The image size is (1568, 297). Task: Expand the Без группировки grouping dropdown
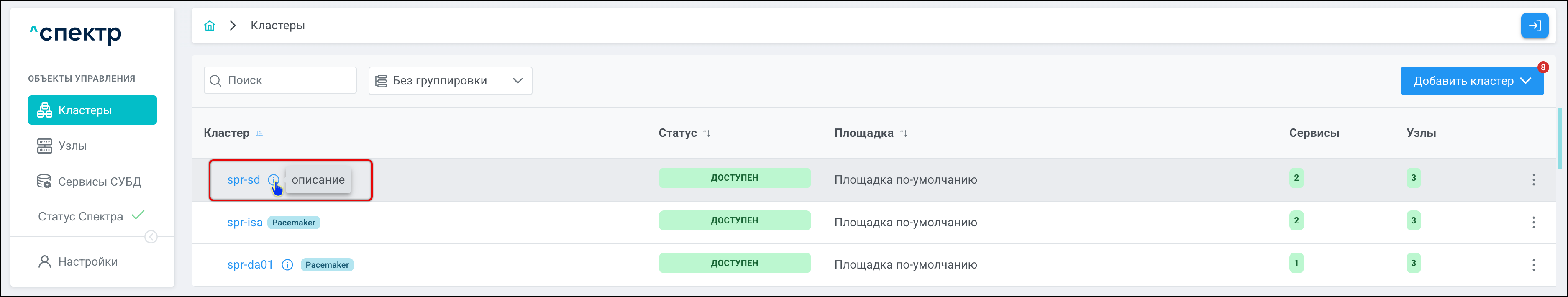(x=450, y=81)
